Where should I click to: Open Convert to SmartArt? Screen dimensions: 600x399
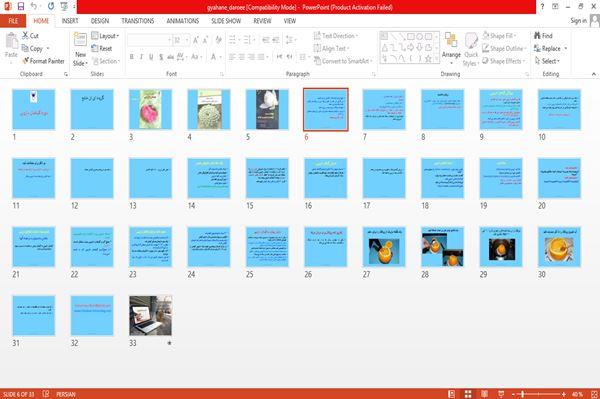tap(343, 61)
